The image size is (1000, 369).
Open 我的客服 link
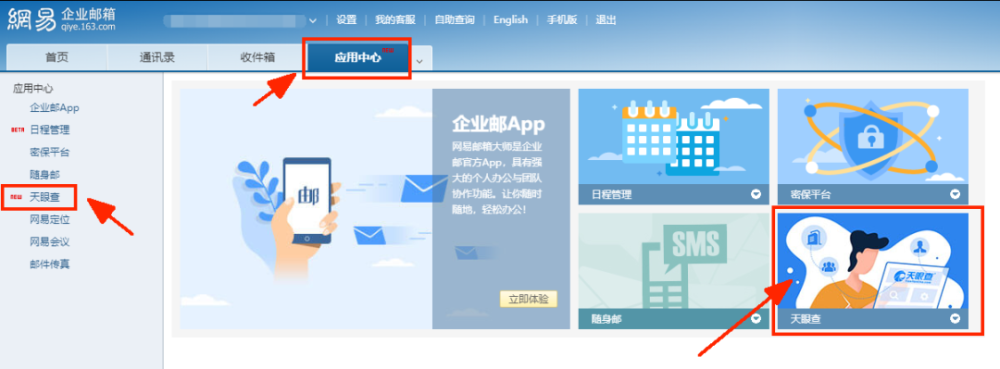point(395,20)
